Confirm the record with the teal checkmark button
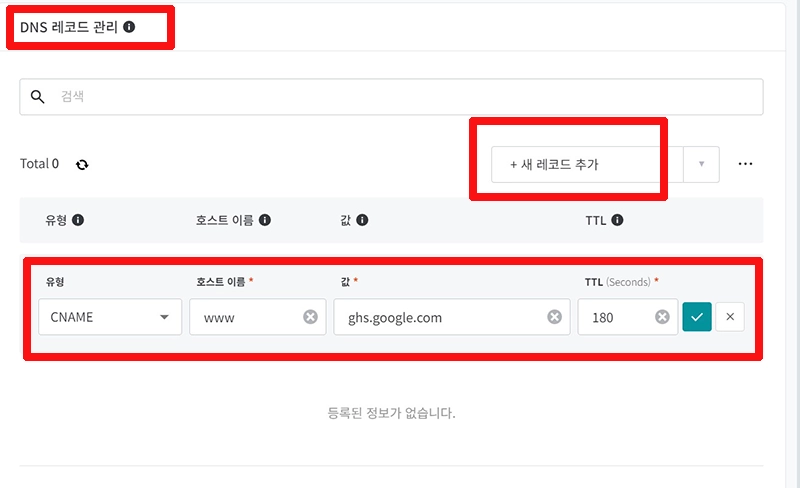The width and height of the screenshot is (800, 488). [x=697, y=317]
